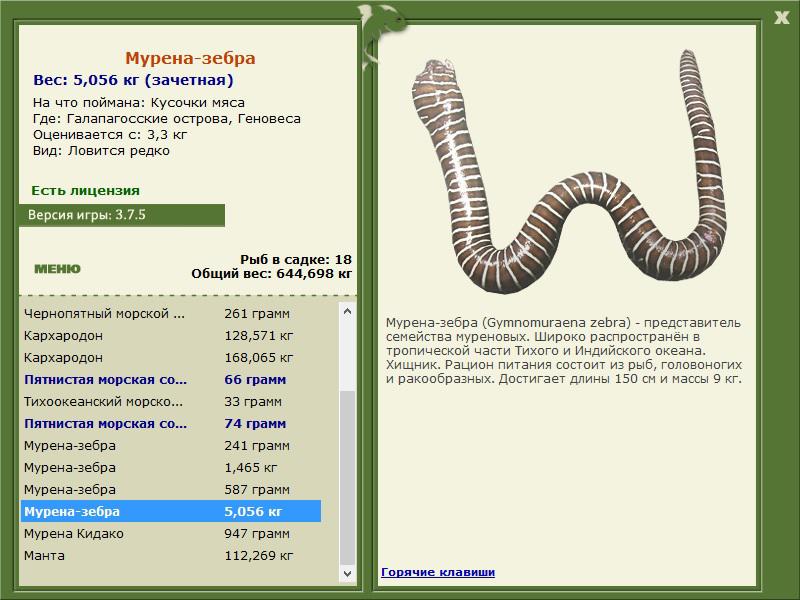This screenshot has width=800, height=600.
Task: Click the zebra moray eel picture
Action: [569, 171]
